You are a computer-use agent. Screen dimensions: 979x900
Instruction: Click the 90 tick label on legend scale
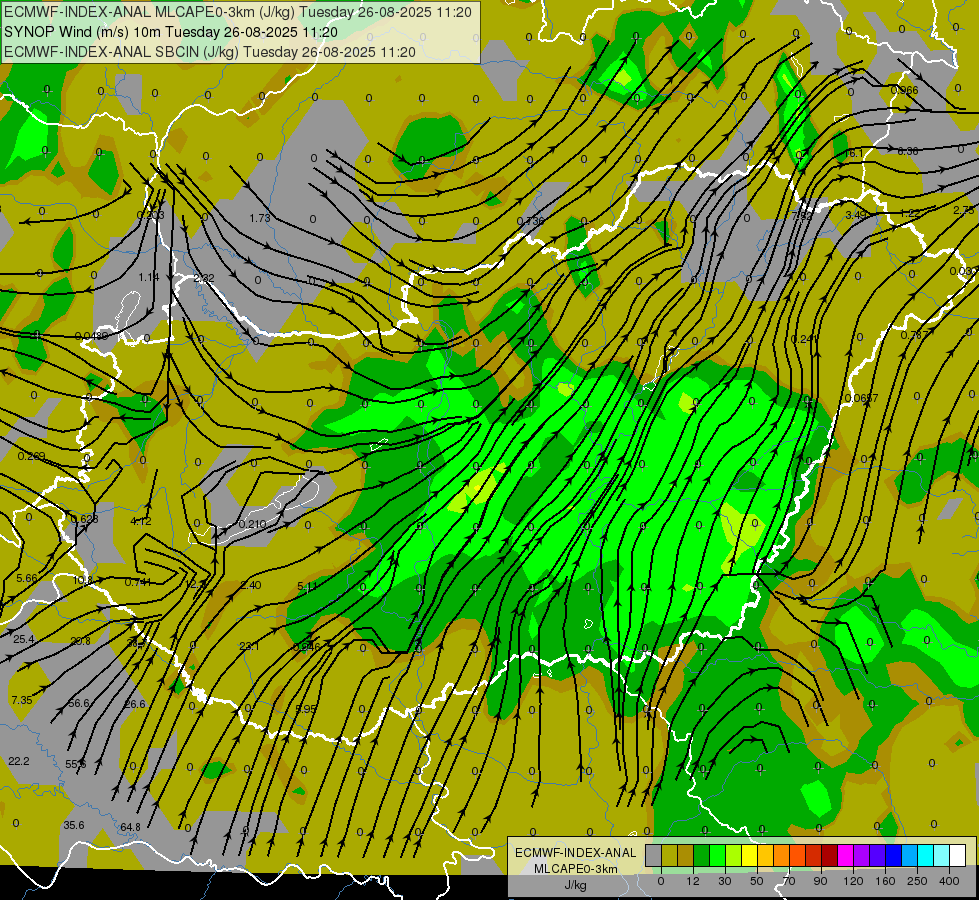820,881
